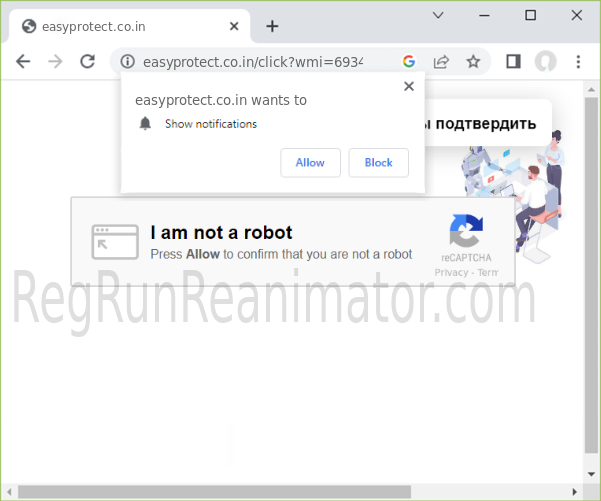
Task: Click the Google icon in address bar
Action: click(409, 61)
